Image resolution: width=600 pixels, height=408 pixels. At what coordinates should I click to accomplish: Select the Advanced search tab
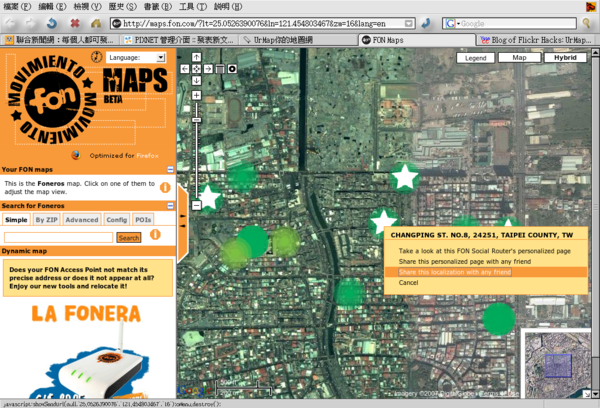(82, 220)
